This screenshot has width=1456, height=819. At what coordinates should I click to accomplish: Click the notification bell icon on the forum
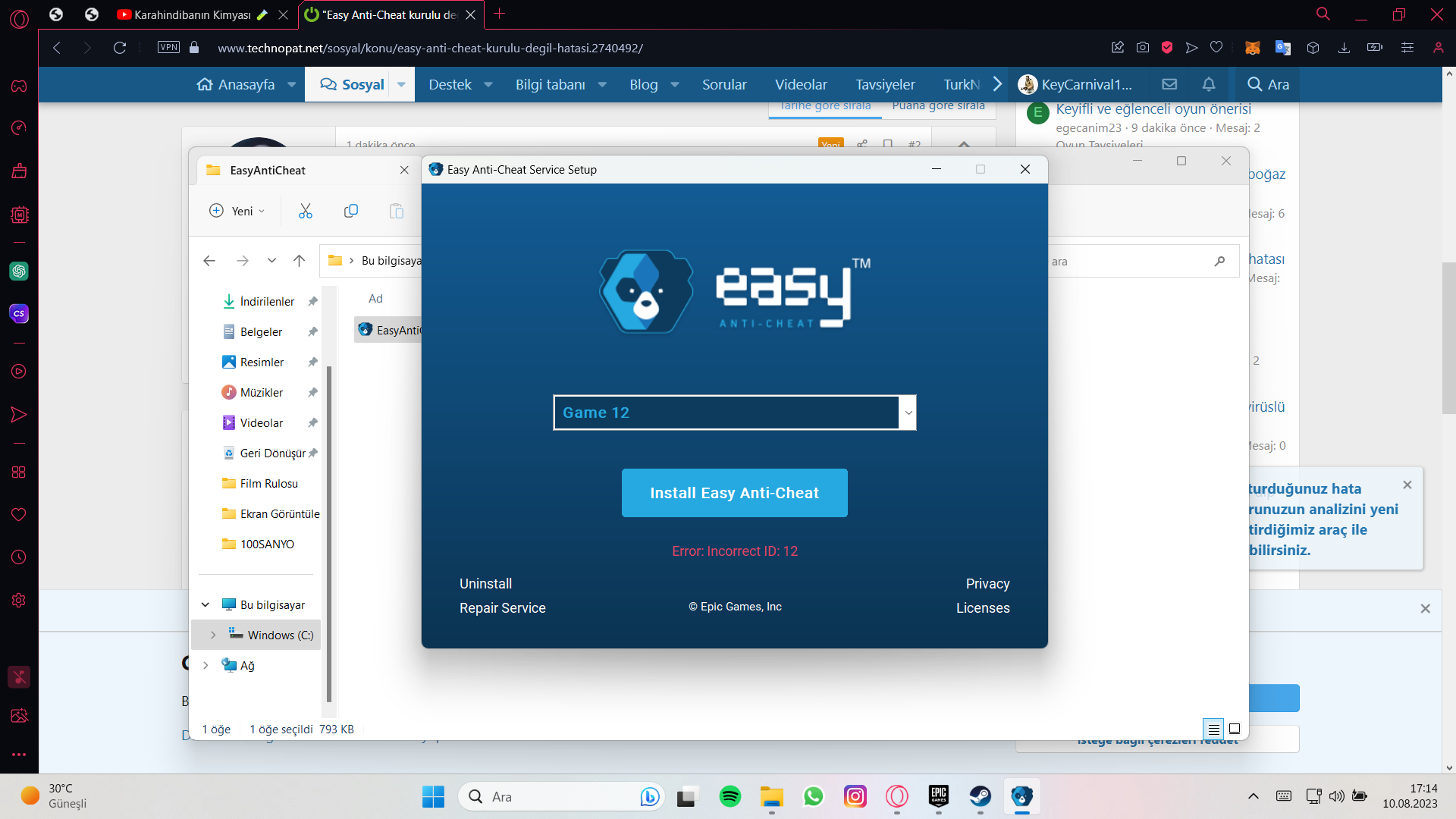tap(1209, 84)
